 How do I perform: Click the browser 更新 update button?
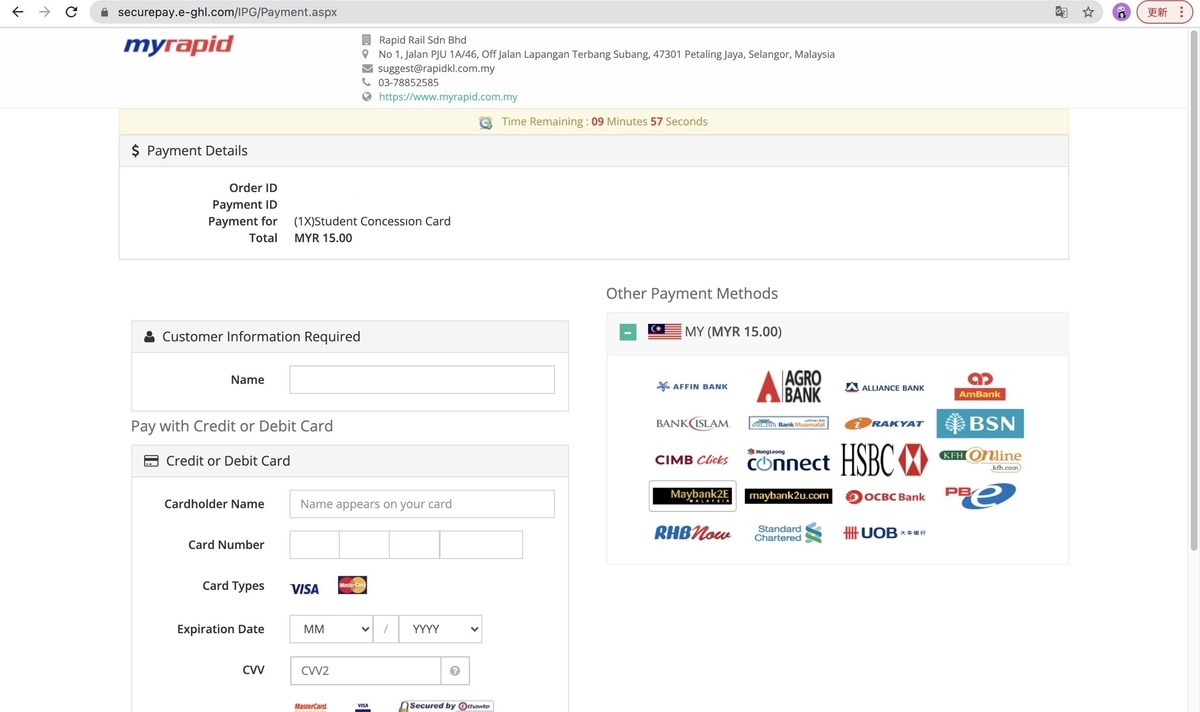(1157, 12)
